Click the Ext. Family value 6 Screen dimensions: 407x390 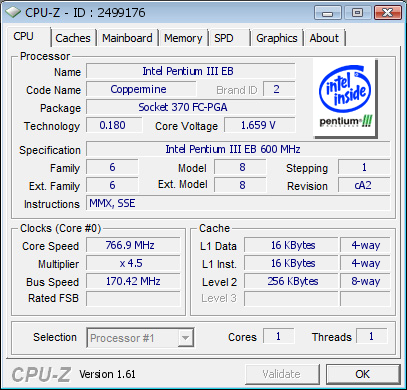pyautogui.click(x=112, y=185)
